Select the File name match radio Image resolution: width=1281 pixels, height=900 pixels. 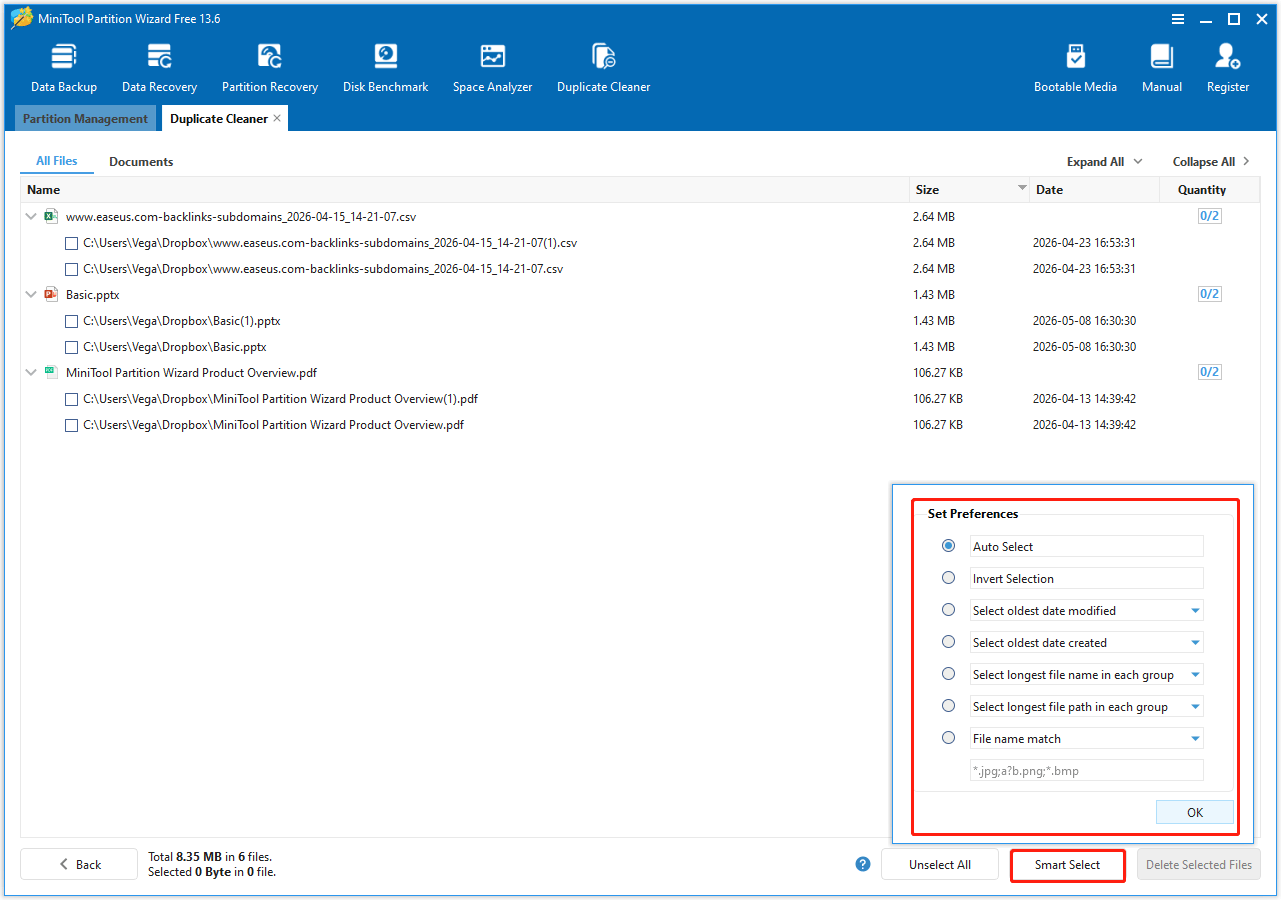point(949,738)
